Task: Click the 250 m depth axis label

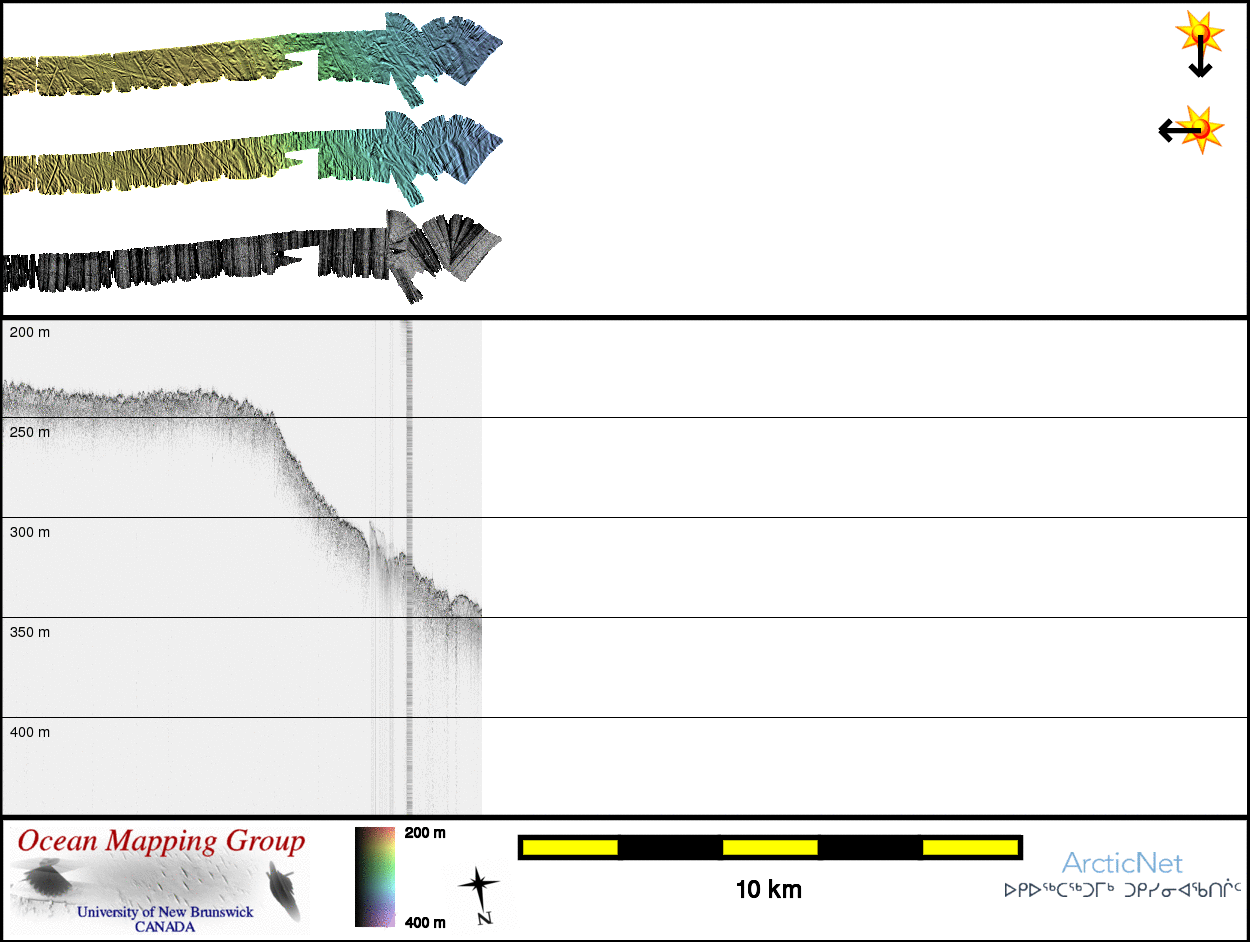Action: pyautogui.click(x=30, y=432)
